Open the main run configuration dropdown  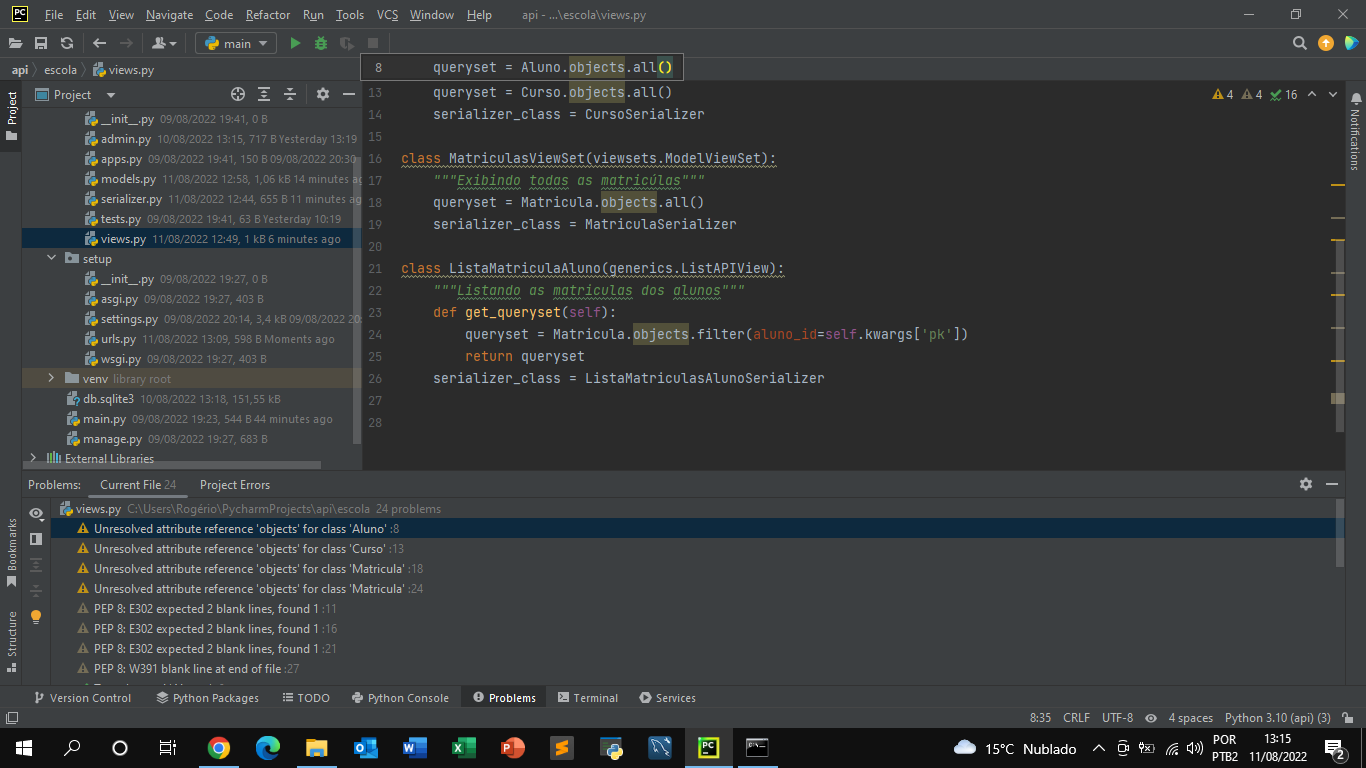click(236, 43)
